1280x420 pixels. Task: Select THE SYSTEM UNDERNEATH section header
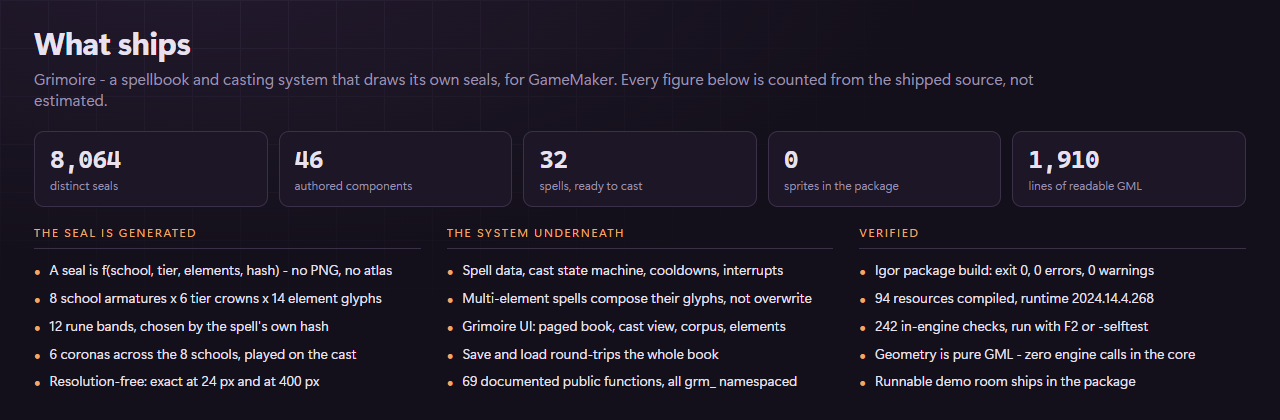535,233
